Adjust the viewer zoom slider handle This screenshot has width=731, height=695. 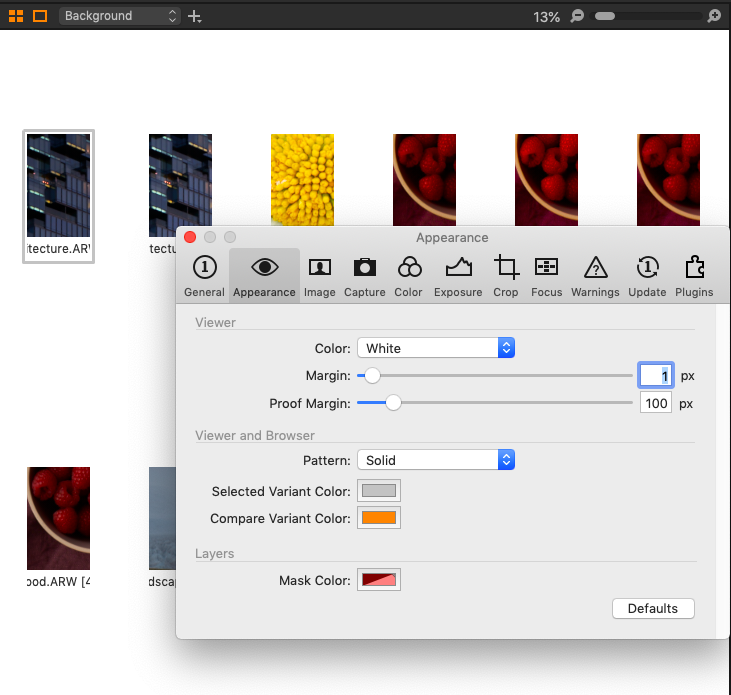pyautogui.click(x=605, y=16)
